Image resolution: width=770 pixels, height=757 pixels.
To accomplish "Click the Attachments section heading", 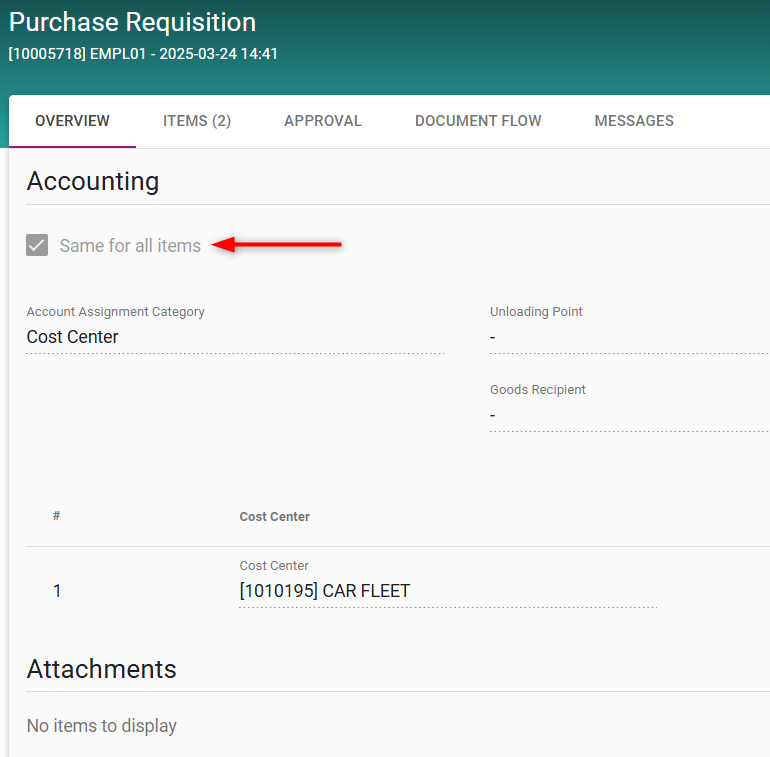I will 102,669.
